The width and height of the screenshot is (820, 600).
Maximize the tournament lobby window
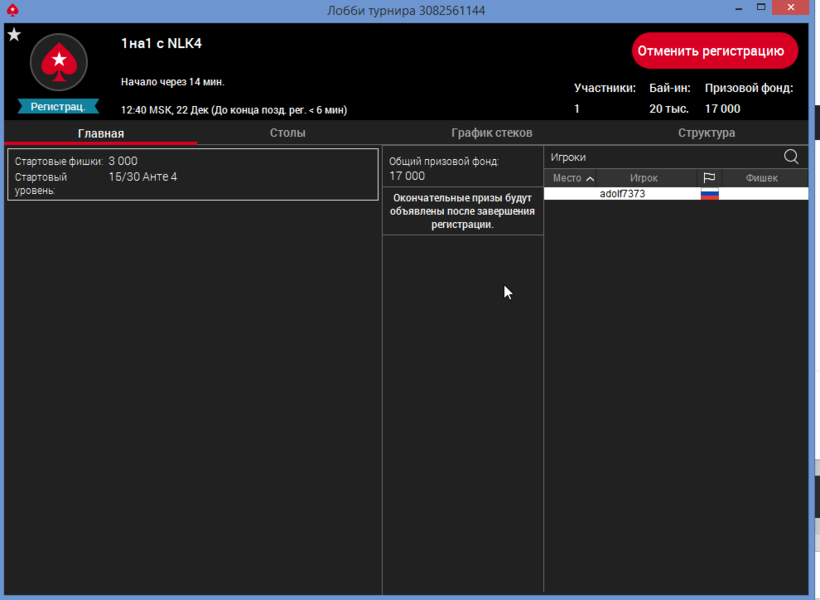click(761, 10)
